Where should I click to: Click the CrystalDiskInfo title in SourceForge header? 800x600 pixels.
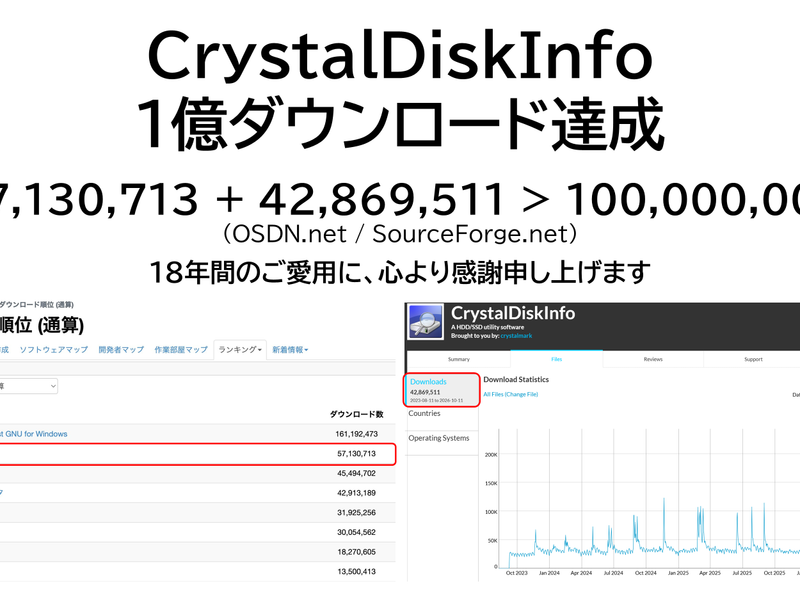(513, 313)
